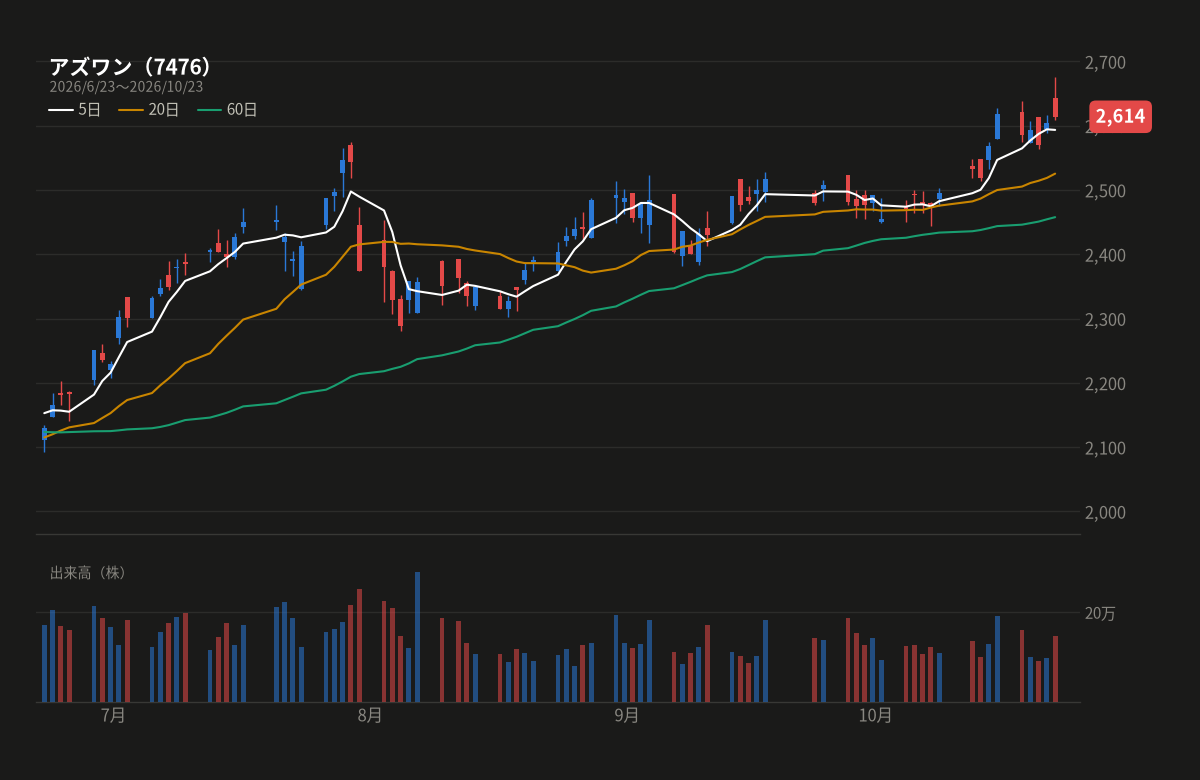Toggle the 5日 moving average legend entry
Image resolution: width=1200 pixels, height=780 pixels.
point(75,110)
